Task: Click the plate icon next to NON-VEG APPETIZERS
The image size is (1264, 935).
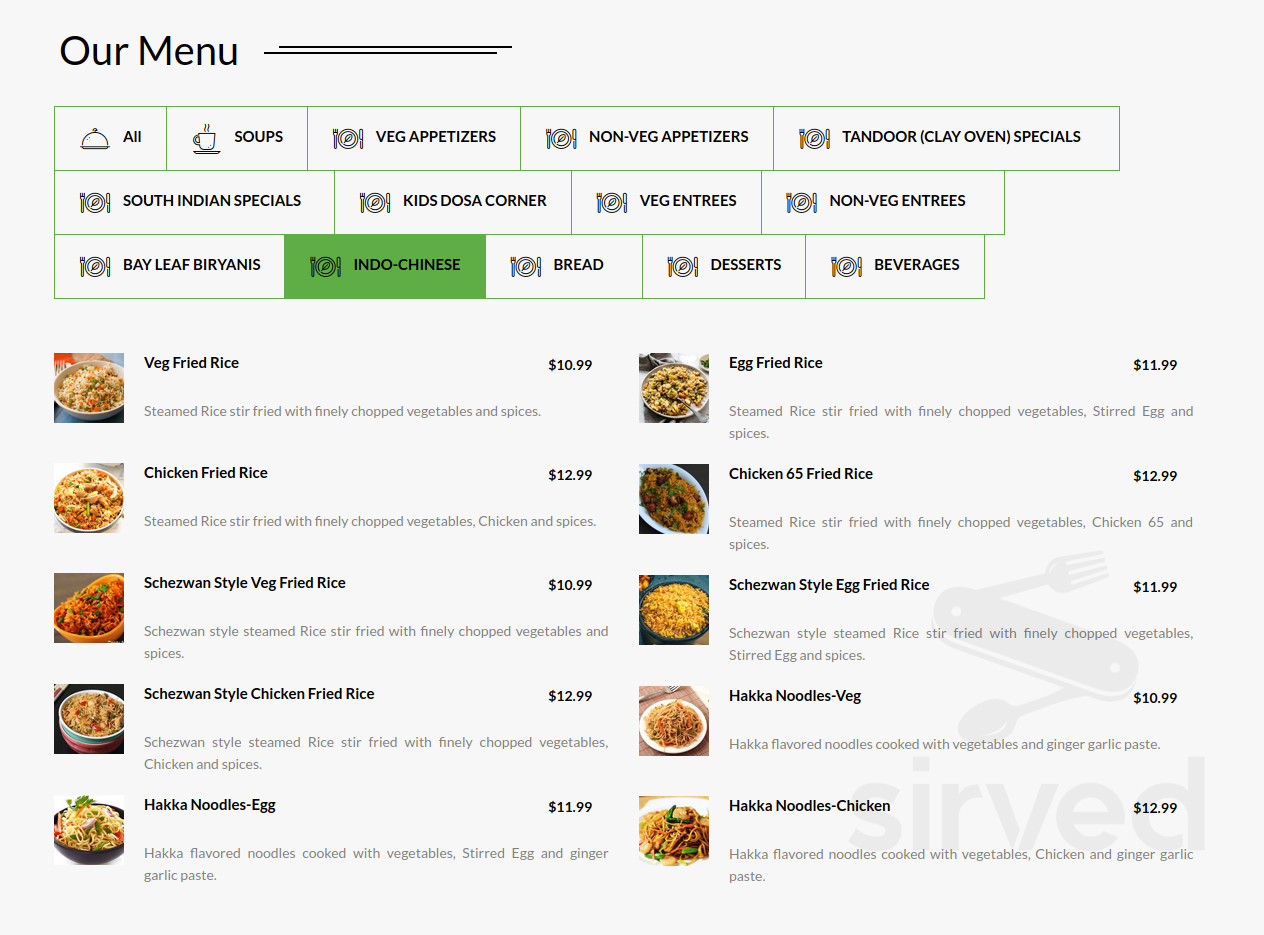Action: click(558, 137)
